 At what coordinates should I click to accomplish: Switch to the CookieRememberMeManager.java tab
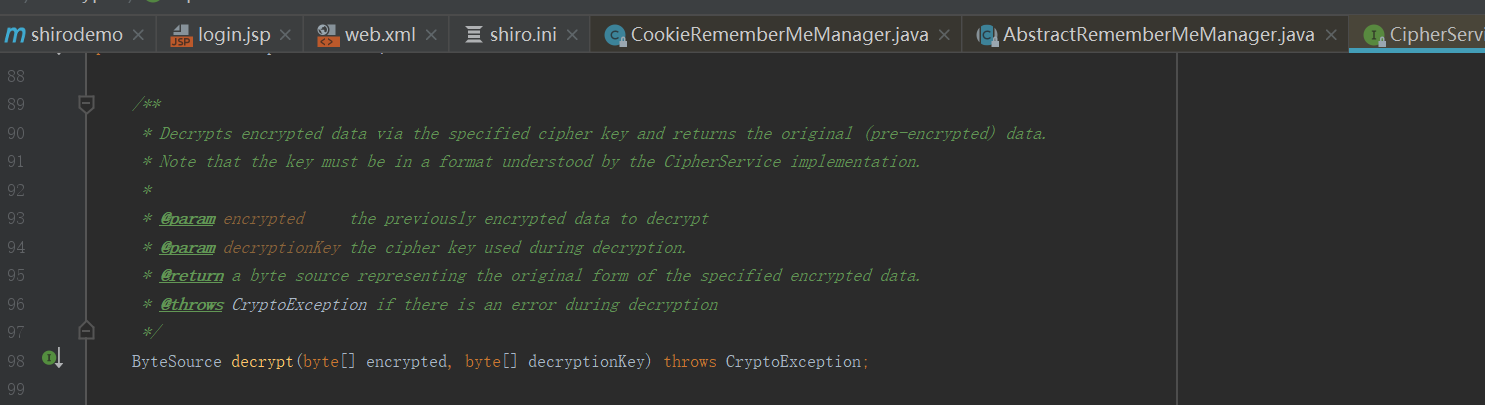pyautogui.click(x=779, y=36)
